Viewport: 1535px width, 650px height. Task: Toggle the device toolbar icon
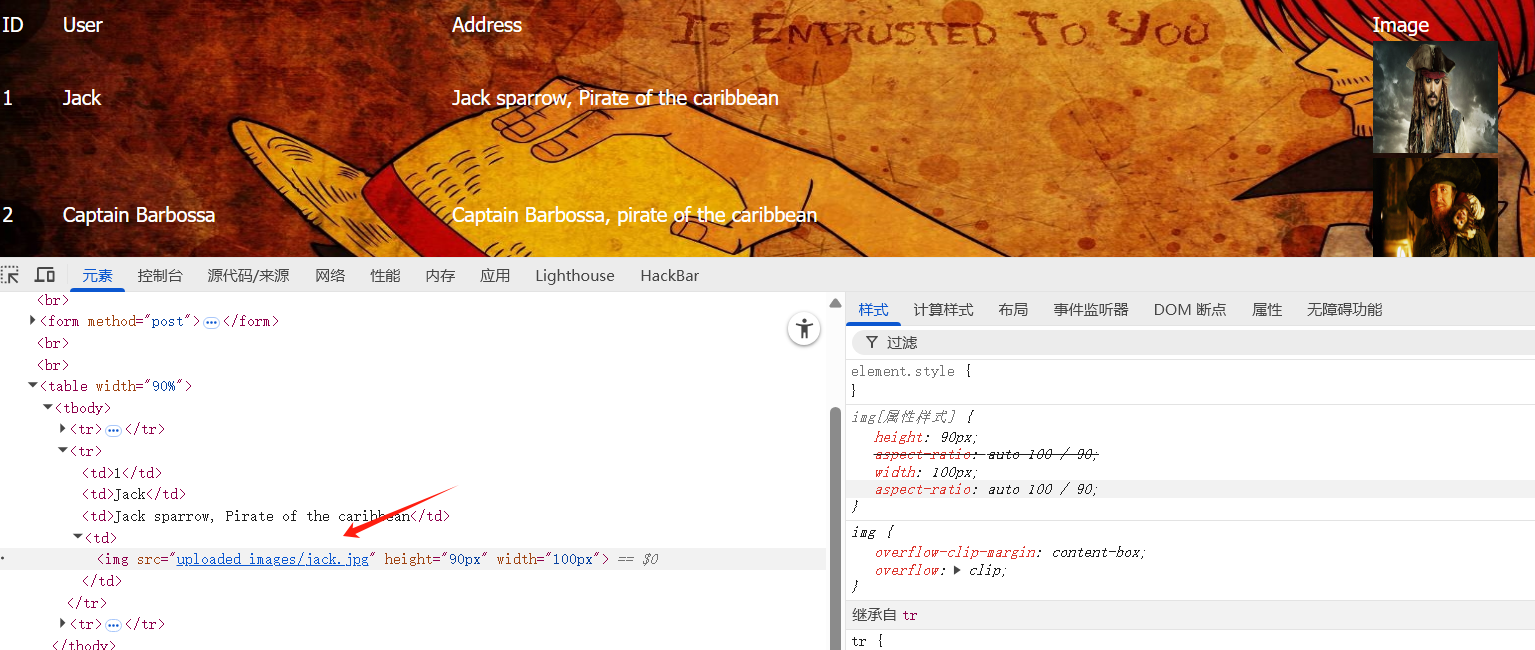point(45,275)
